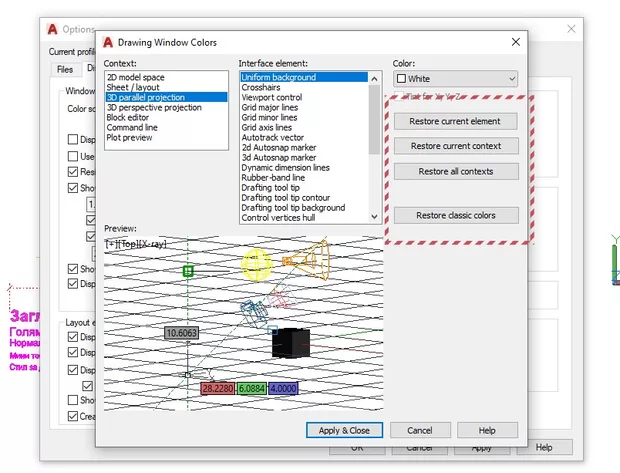Toggle the checked 'Res' checkbox in Options window
The image size is (620, 473).
pyautogui.click(x=72, y=172)
